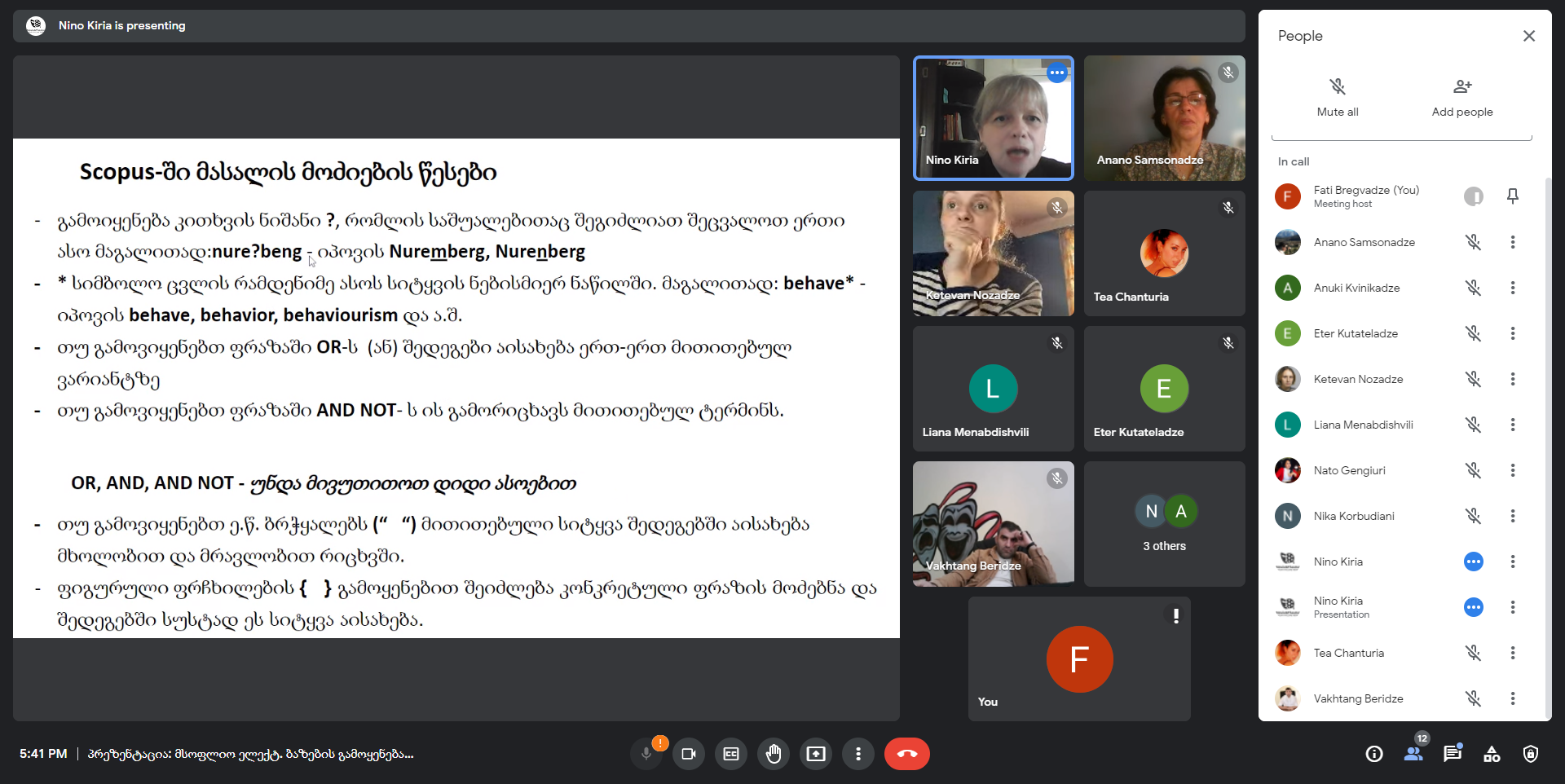Toggle the microphone button in bottom bar

point(646,754)
